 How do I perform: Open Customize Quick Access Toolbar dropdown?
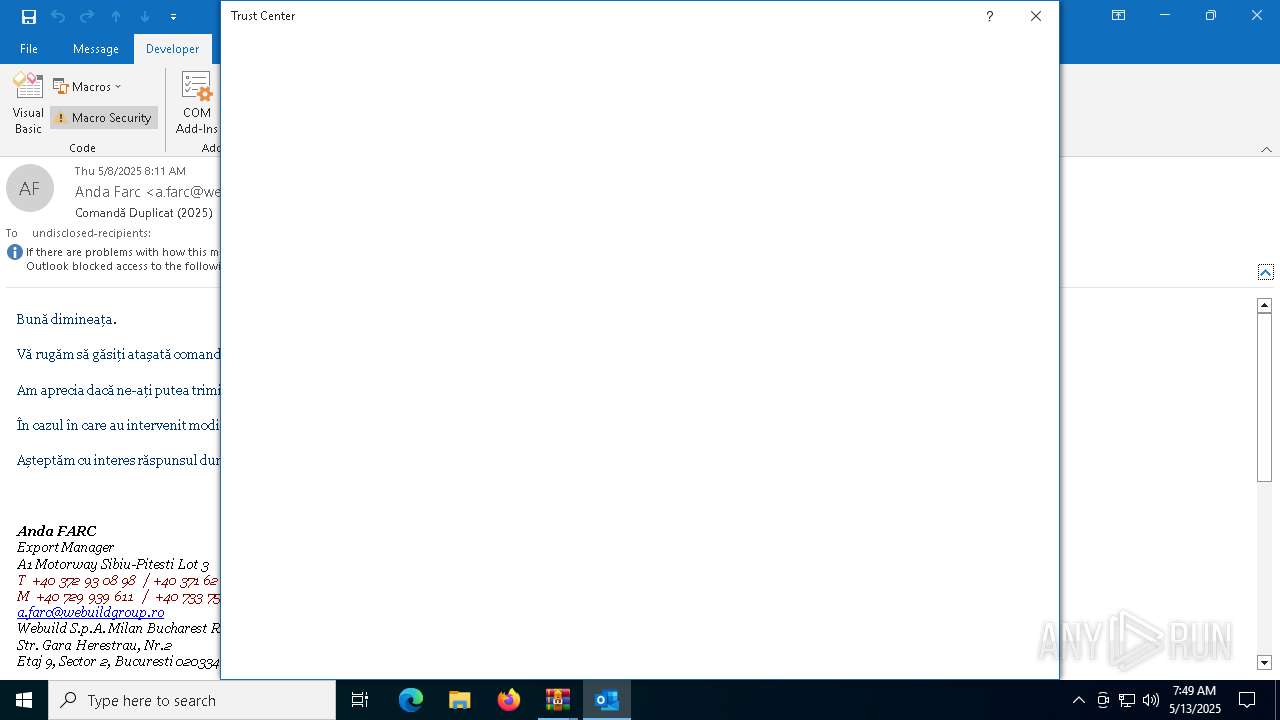tap(173, 17)
